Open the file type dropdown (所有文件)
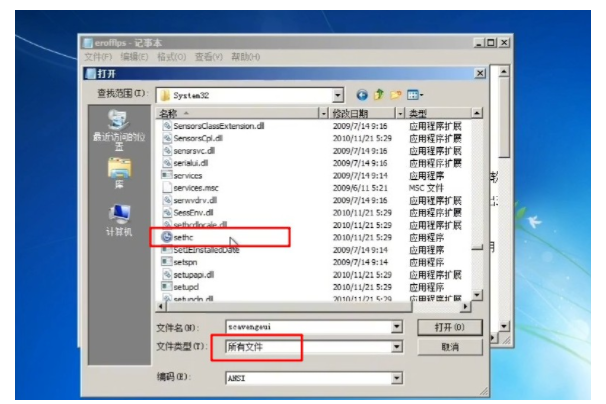 [397, 347]
